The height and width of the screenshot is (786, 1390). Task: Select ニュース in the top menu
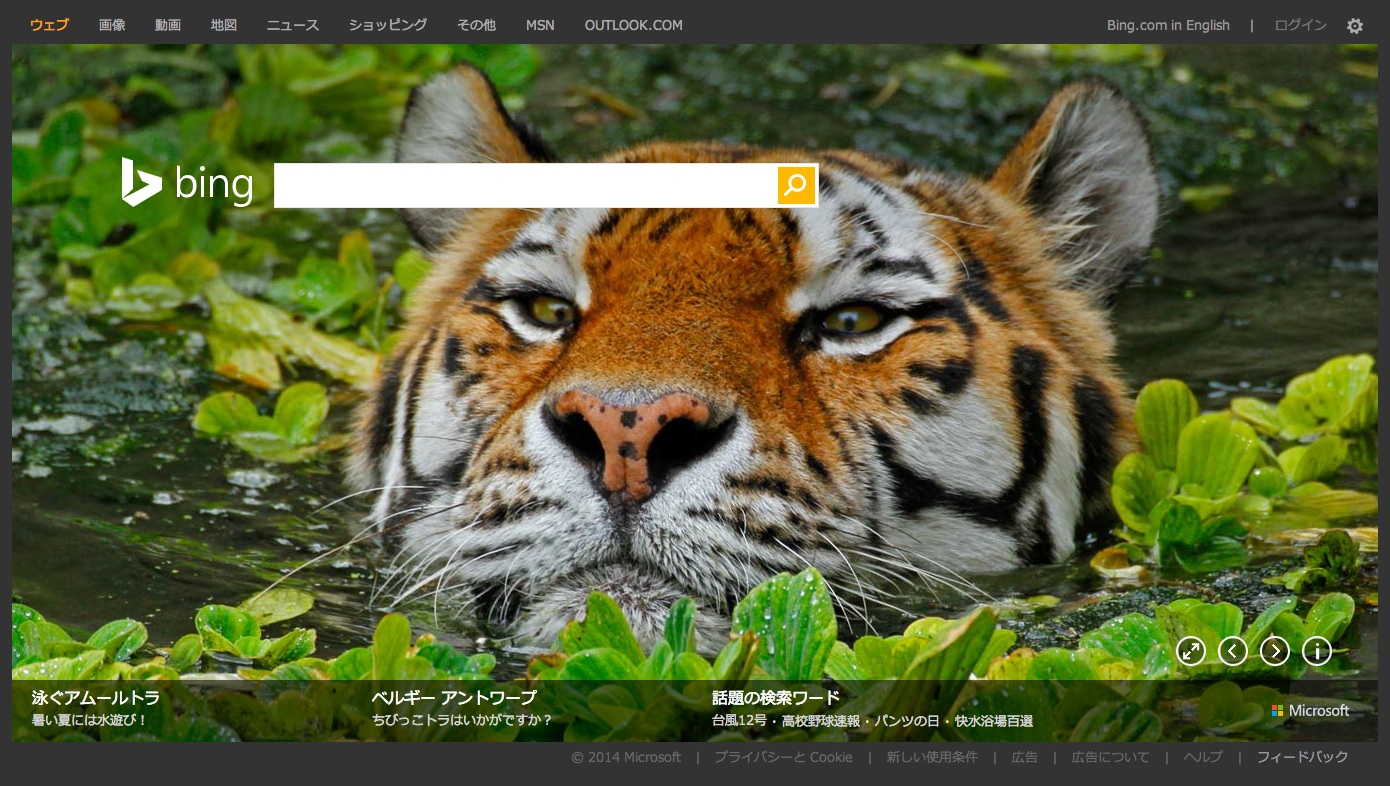click(x=293, y=25)
